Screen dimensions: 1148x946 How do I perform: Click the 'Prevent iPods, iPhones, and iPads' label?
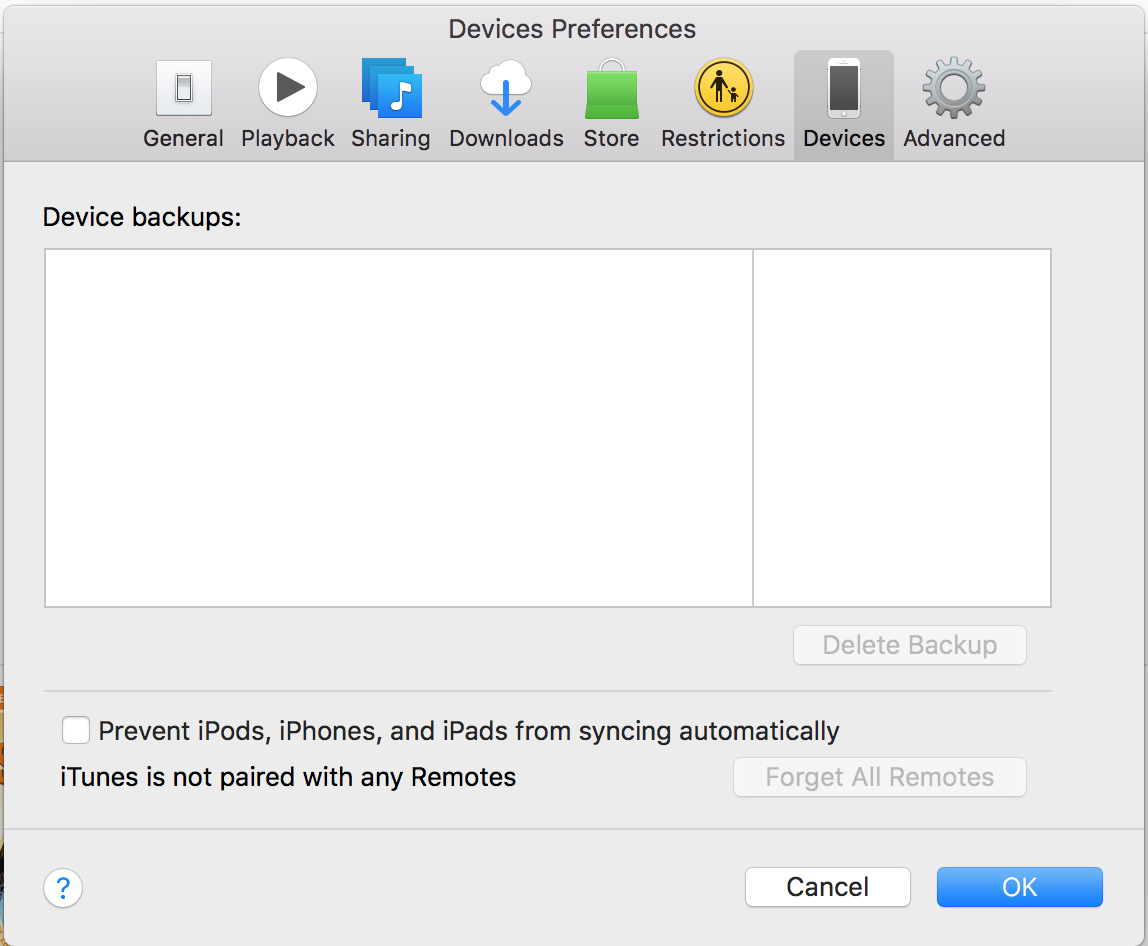coord(469,731)
